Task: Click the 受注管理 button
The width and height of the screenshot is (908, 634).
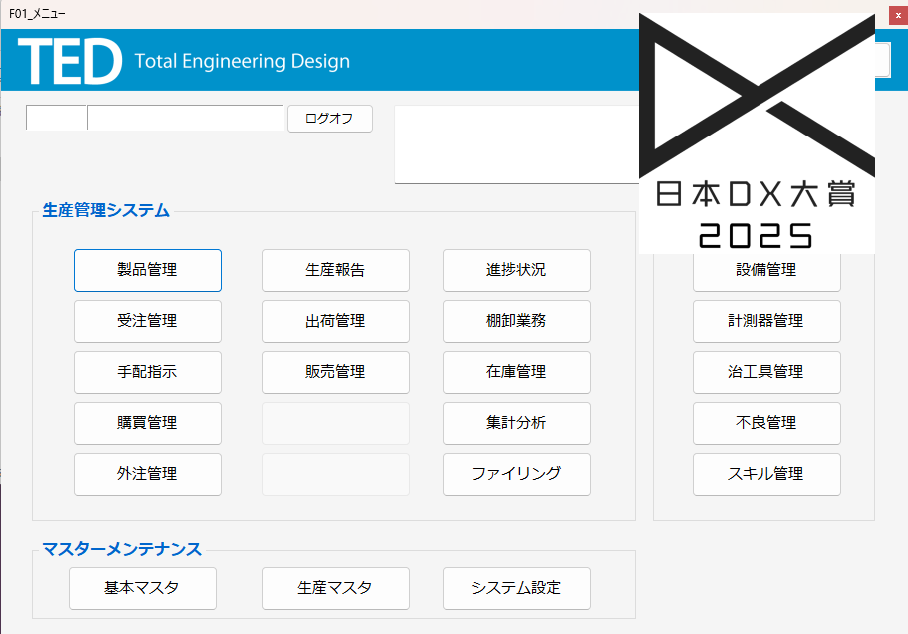Action: point(148,321)
